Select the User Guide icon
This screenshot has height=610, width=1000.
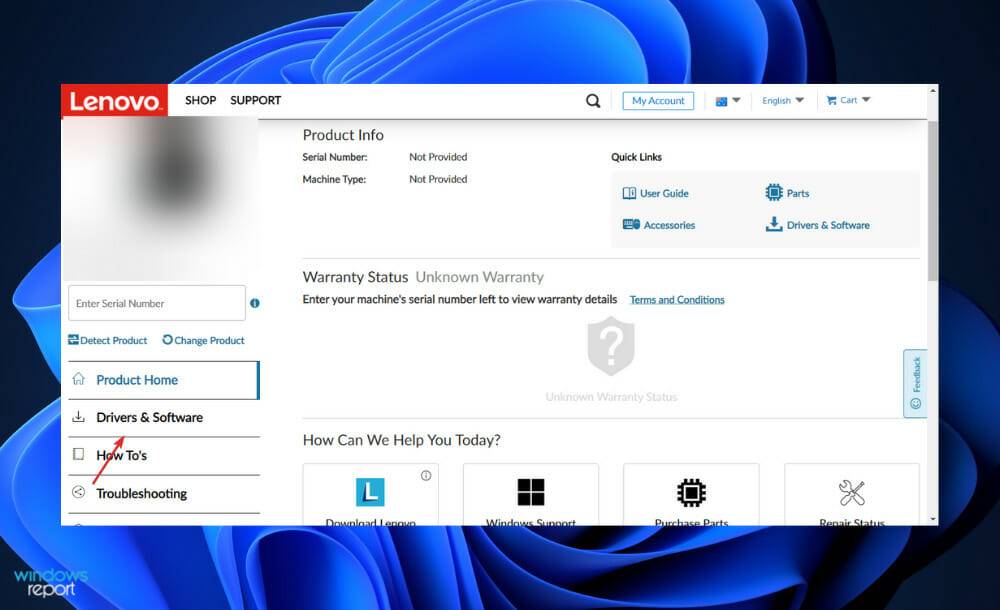pos(635,192)
